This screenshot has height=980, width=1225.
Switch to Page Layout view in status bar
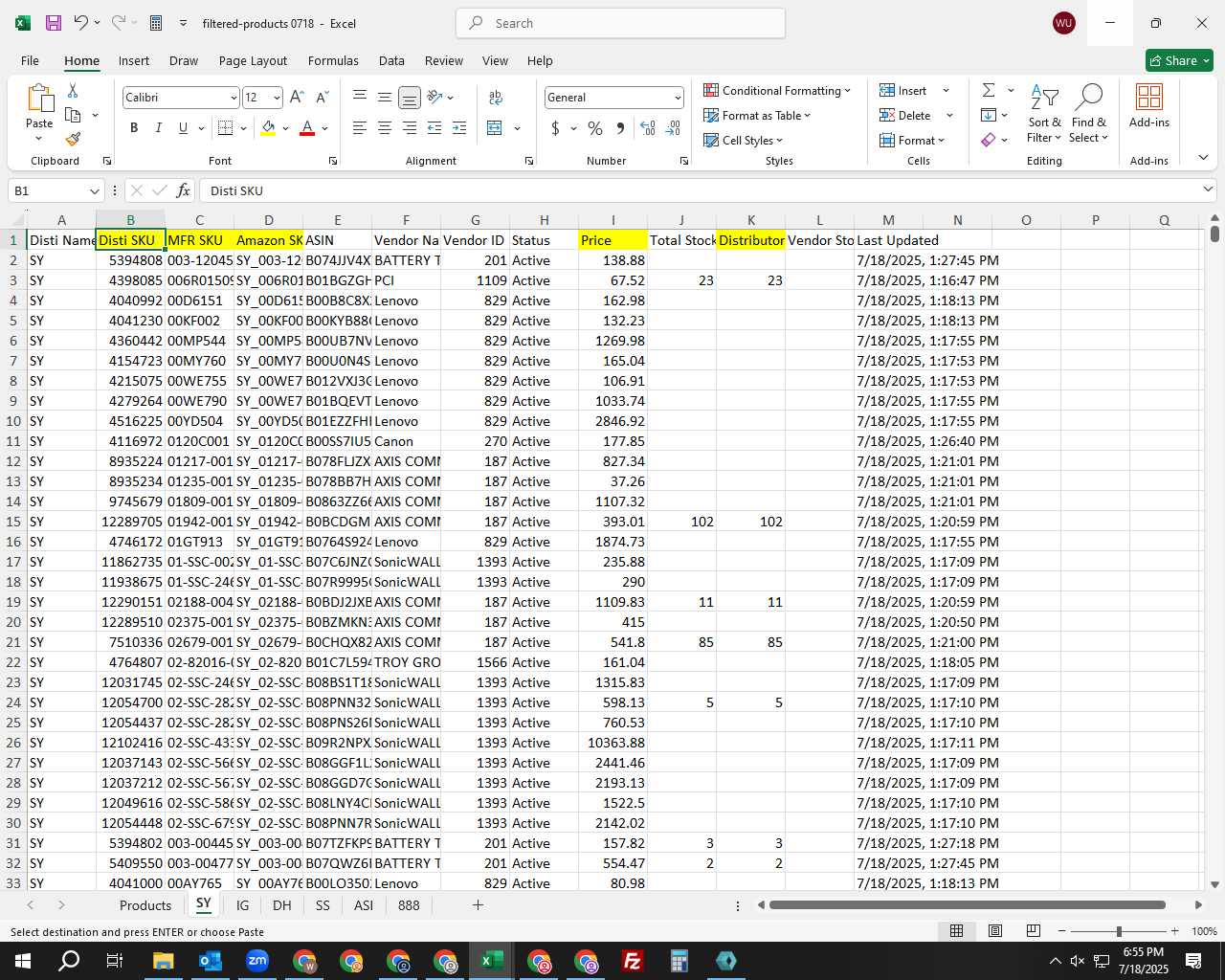(995, 931)
